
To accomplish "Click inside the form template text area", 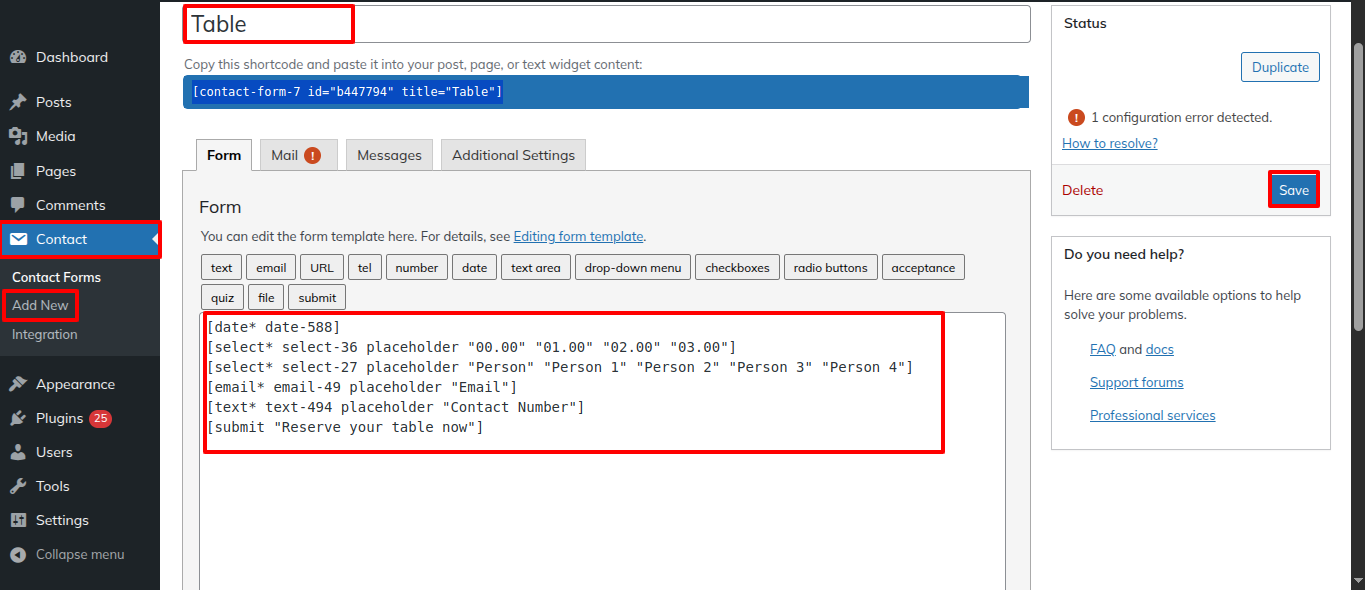I will pyautogui.click(x=602, y=450).
